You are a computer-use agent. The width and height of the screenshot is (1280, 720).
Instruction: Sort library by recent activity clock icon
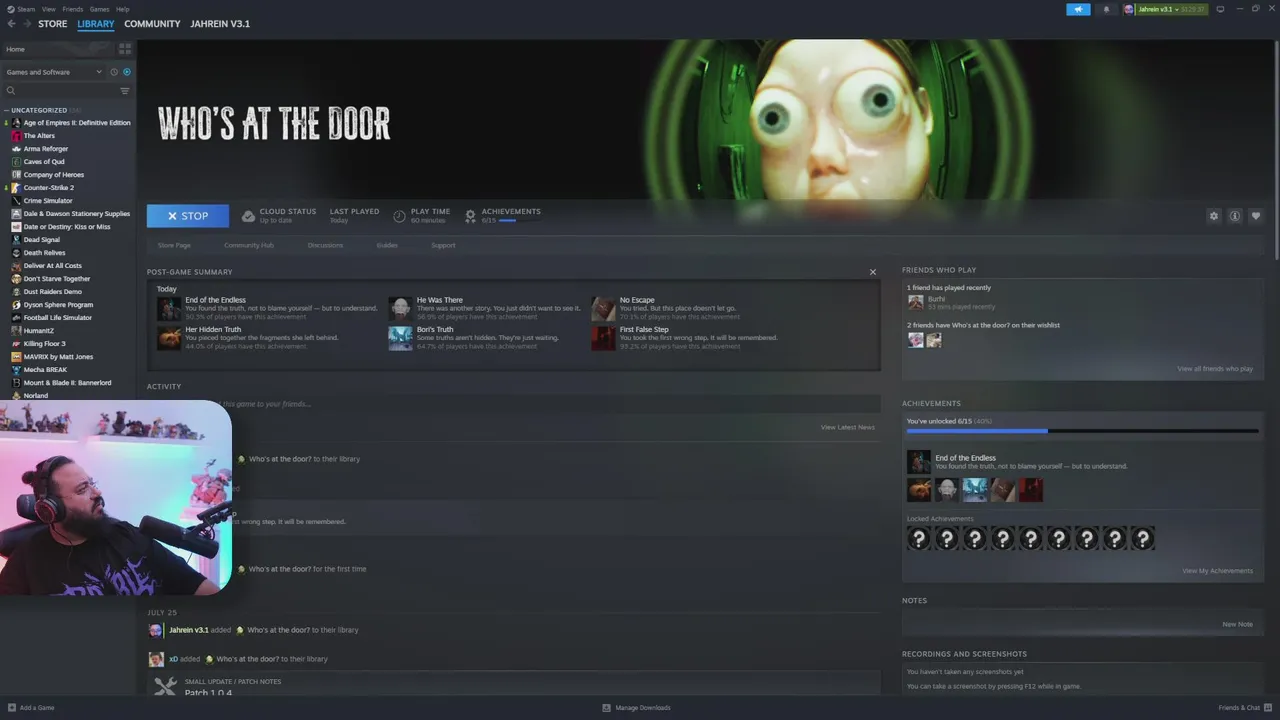[x=114, y=72]
